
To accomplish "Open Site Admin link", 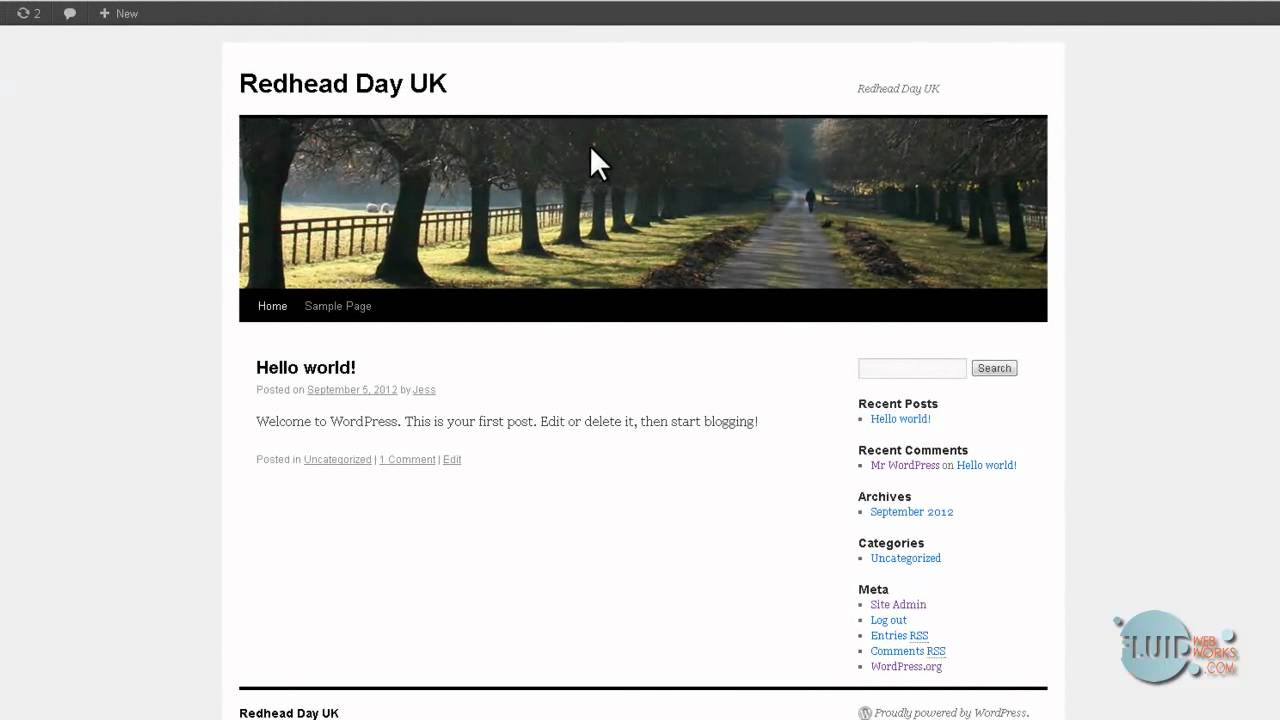I will coord(898,605).
